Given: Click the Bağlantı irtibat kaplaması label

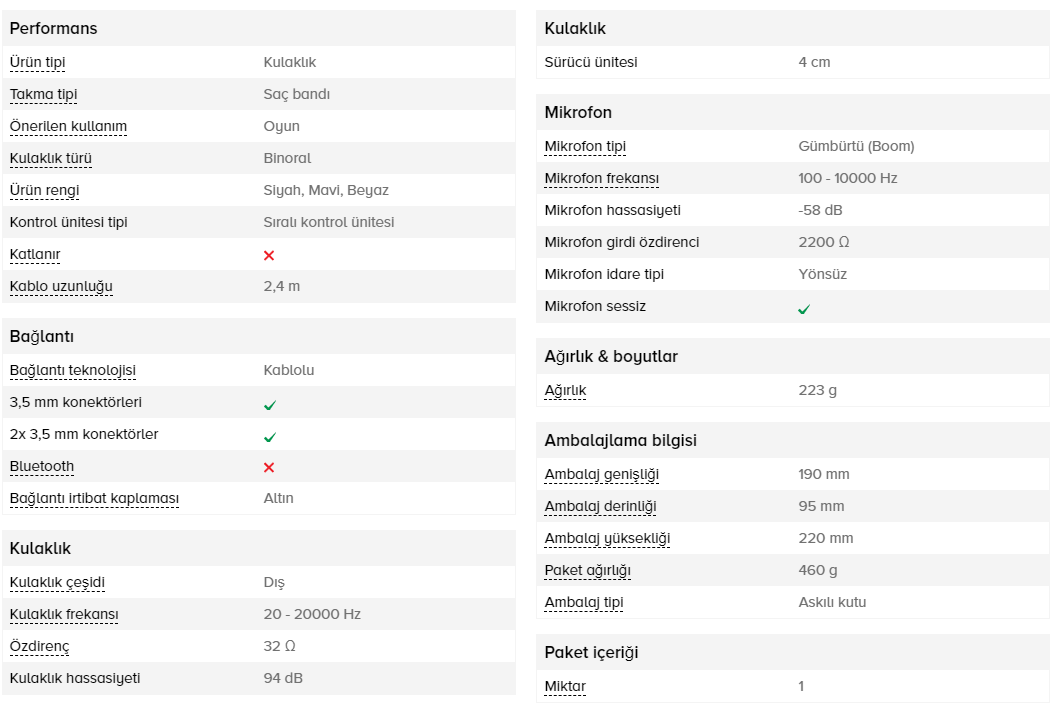Looking at the screenshot, I should tap(94, 498).
